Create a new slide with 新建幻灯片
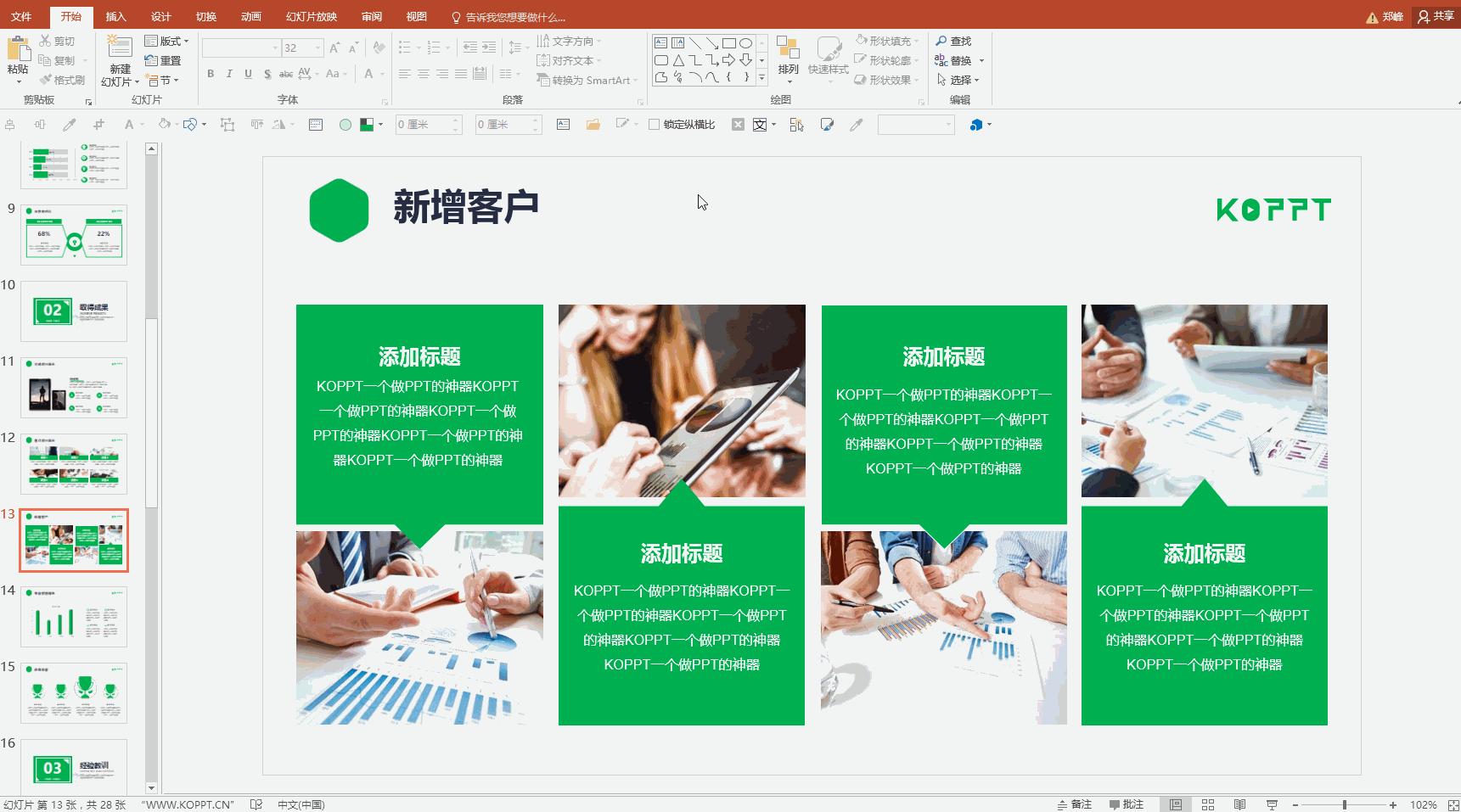 pyautogui.click(x=118, y=59)
